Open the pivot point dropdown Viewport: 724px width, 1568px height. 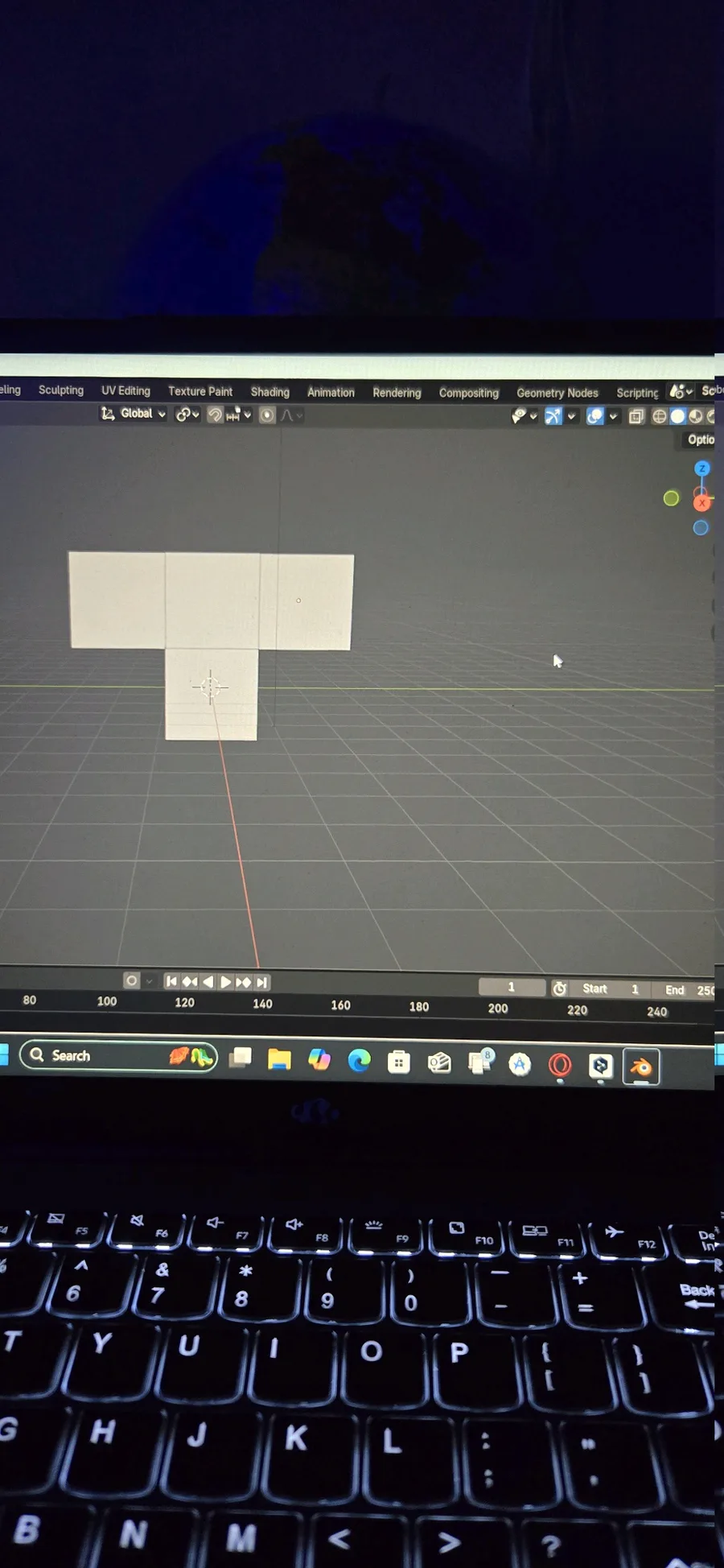coord(187,415)
